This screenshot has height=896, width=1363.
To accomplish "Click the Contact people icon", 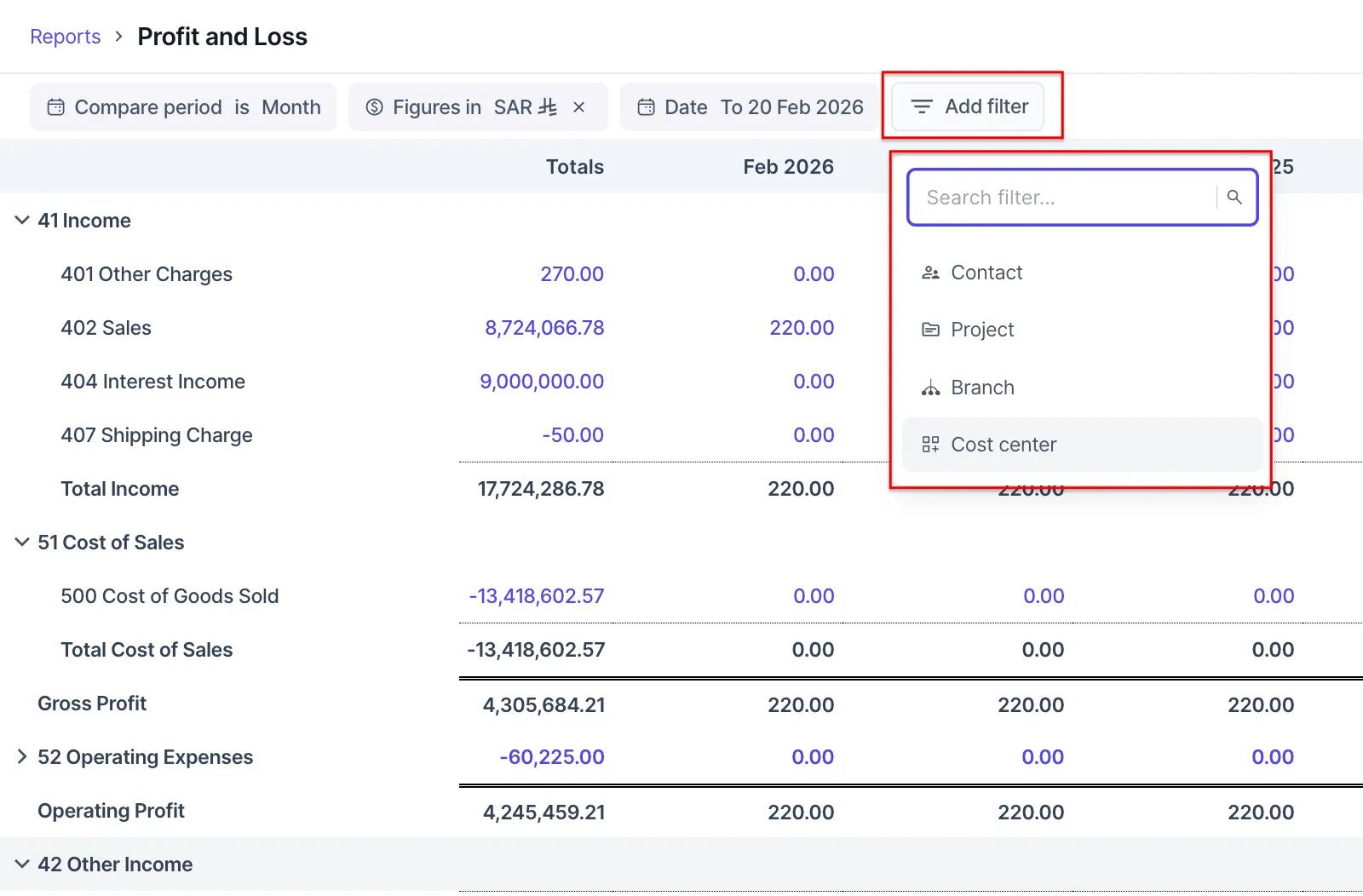I will [x=930, y=273].
